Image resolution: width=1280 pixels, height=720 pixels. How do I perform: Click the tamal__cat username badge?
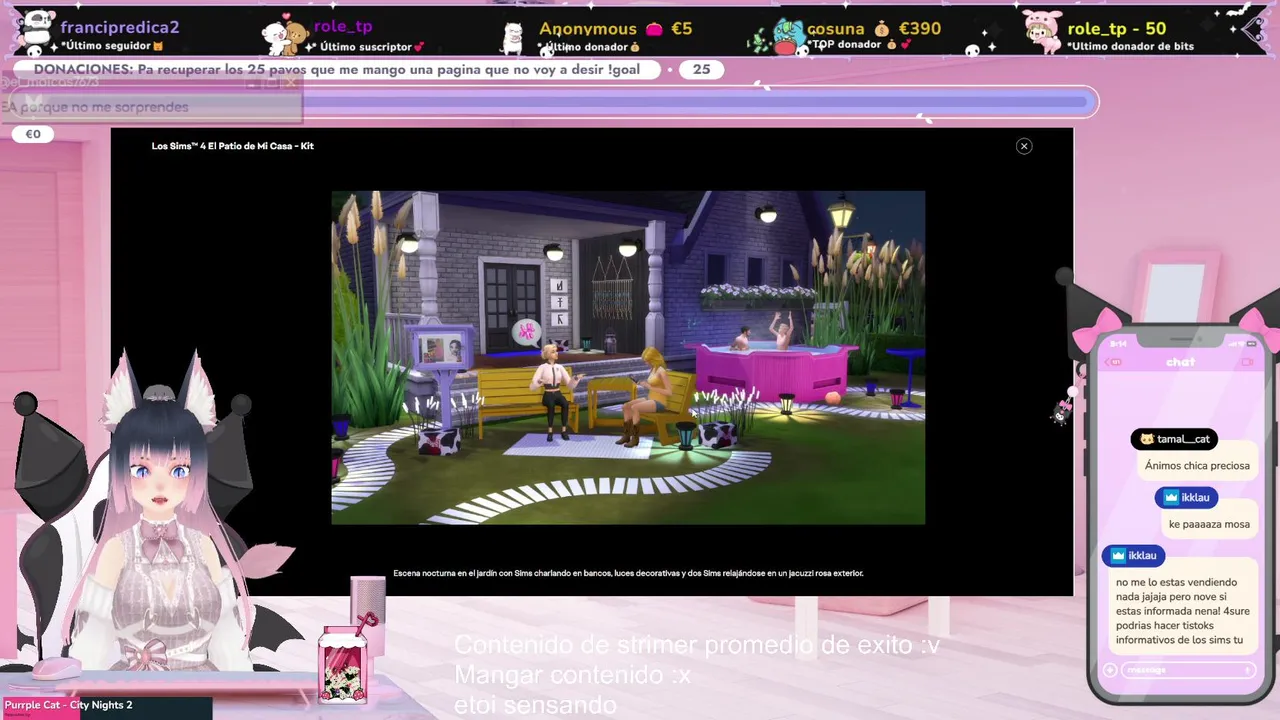pos(1174,439)
